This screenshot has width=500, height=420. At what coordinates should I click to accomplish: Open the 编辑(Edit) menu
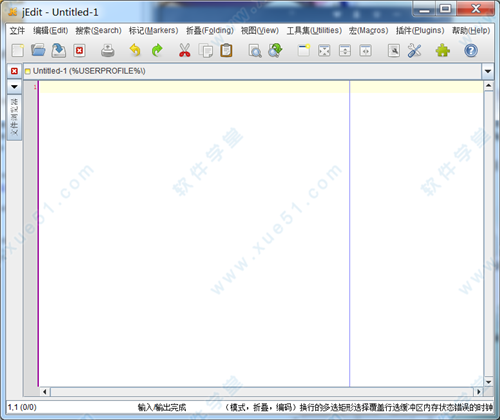[x=50, y=31]
